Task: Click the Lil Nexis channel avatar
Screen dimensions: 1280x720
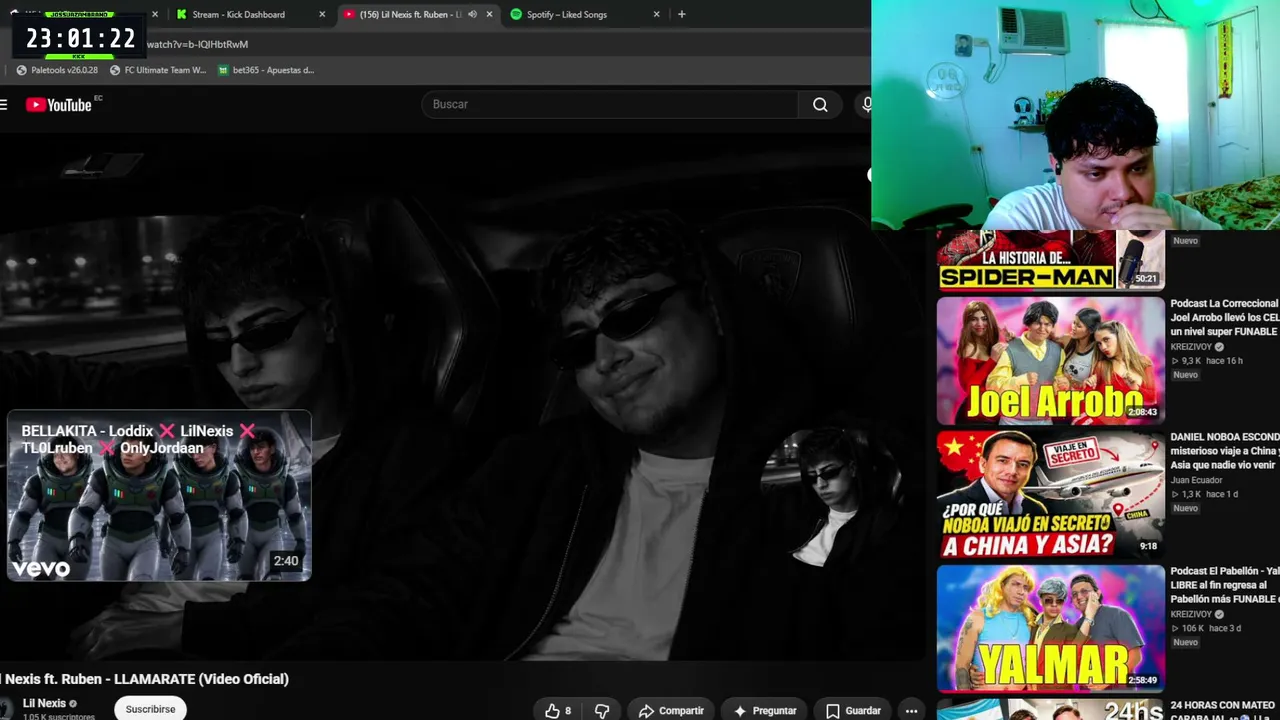Action: [6, 708]
